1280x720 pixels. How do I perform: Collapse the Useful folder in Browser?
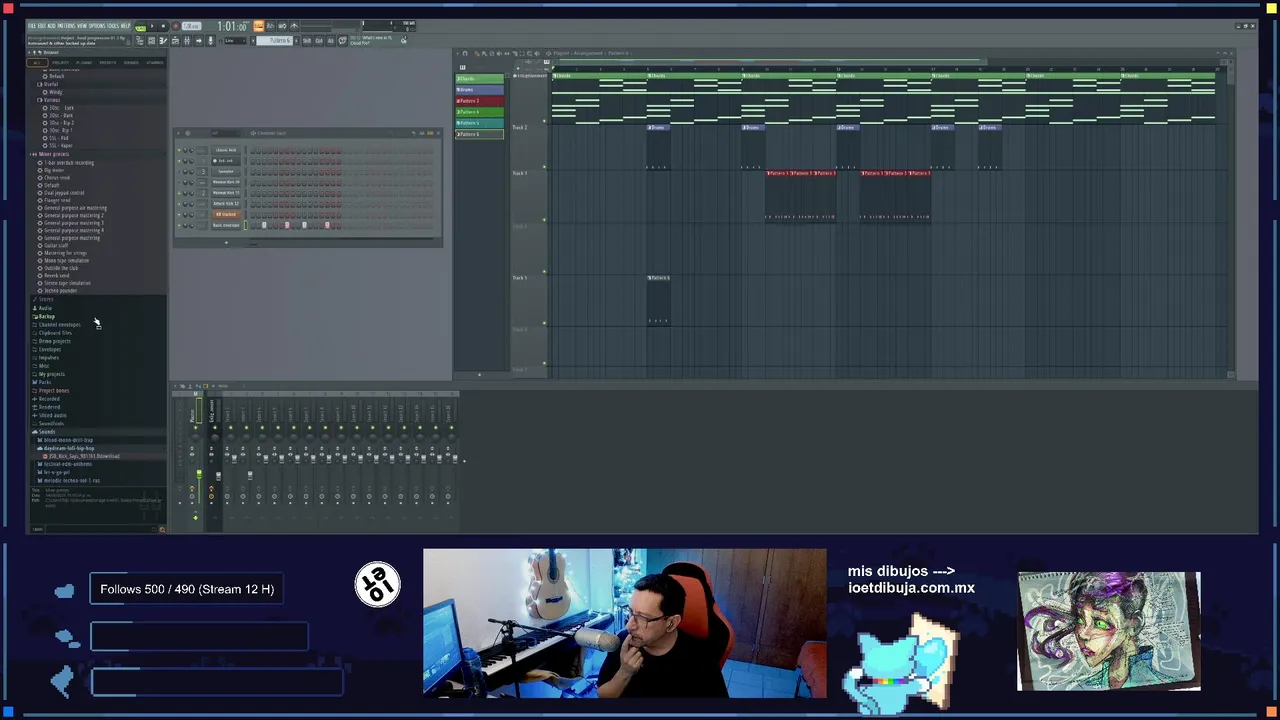(x=50, y=84)
